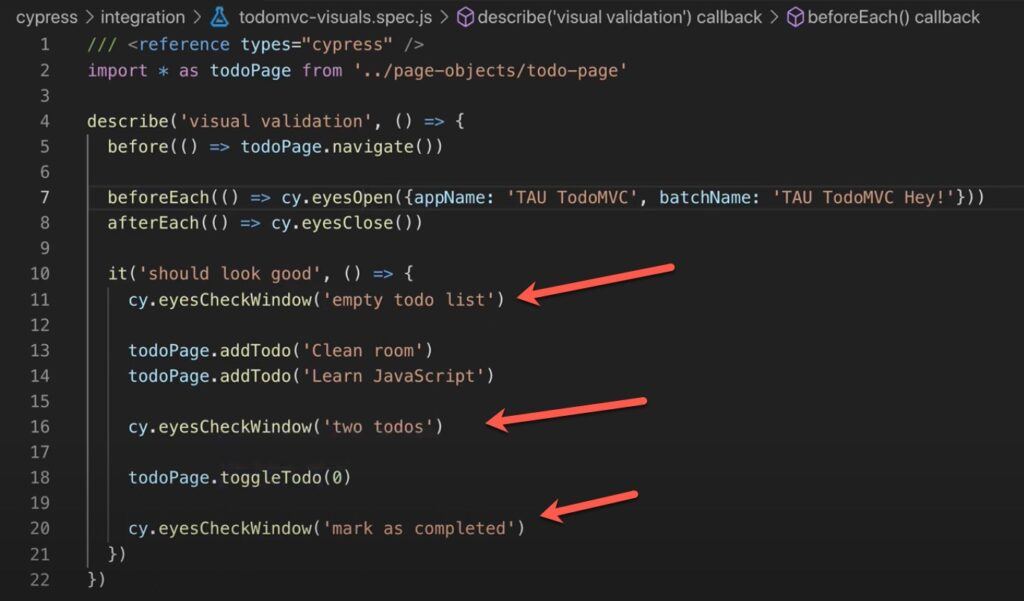Expand chevron after the spec file breadcrumb
1024x601 pixels.
(444, 17)
